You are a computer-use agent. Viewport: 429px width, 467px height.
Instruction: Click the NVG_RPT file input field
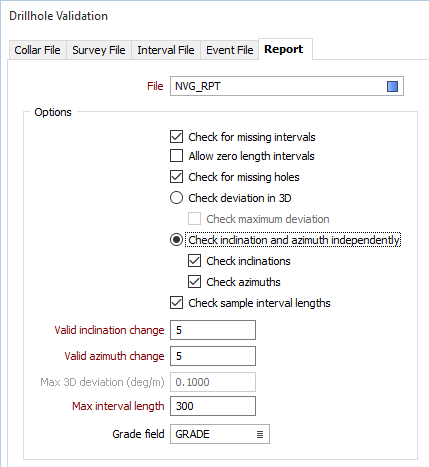click(x=287, y=86)
